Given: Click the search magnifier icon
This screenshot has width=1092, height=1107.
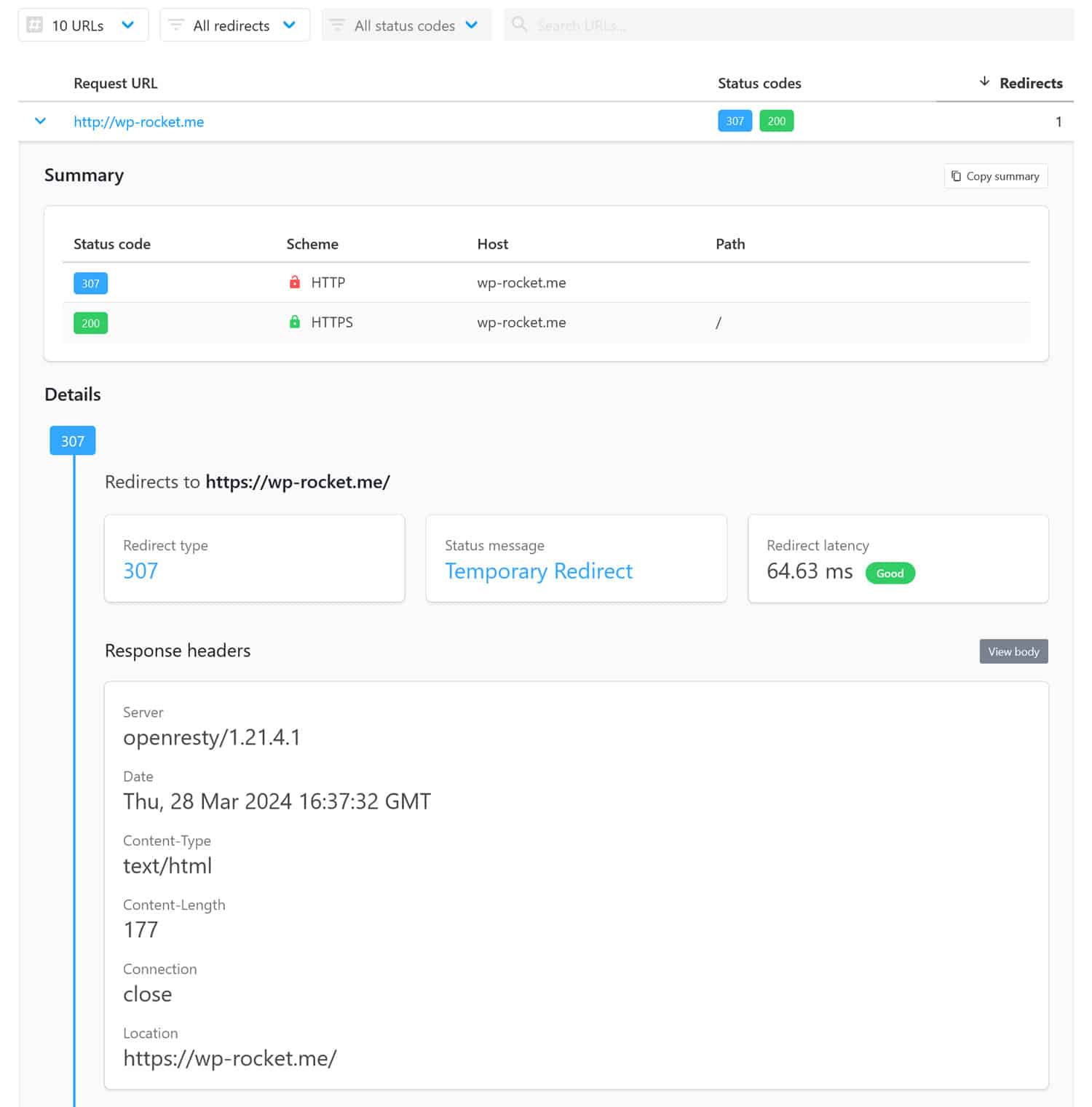Looking at the screenshot, I should (x=519, y=25).
